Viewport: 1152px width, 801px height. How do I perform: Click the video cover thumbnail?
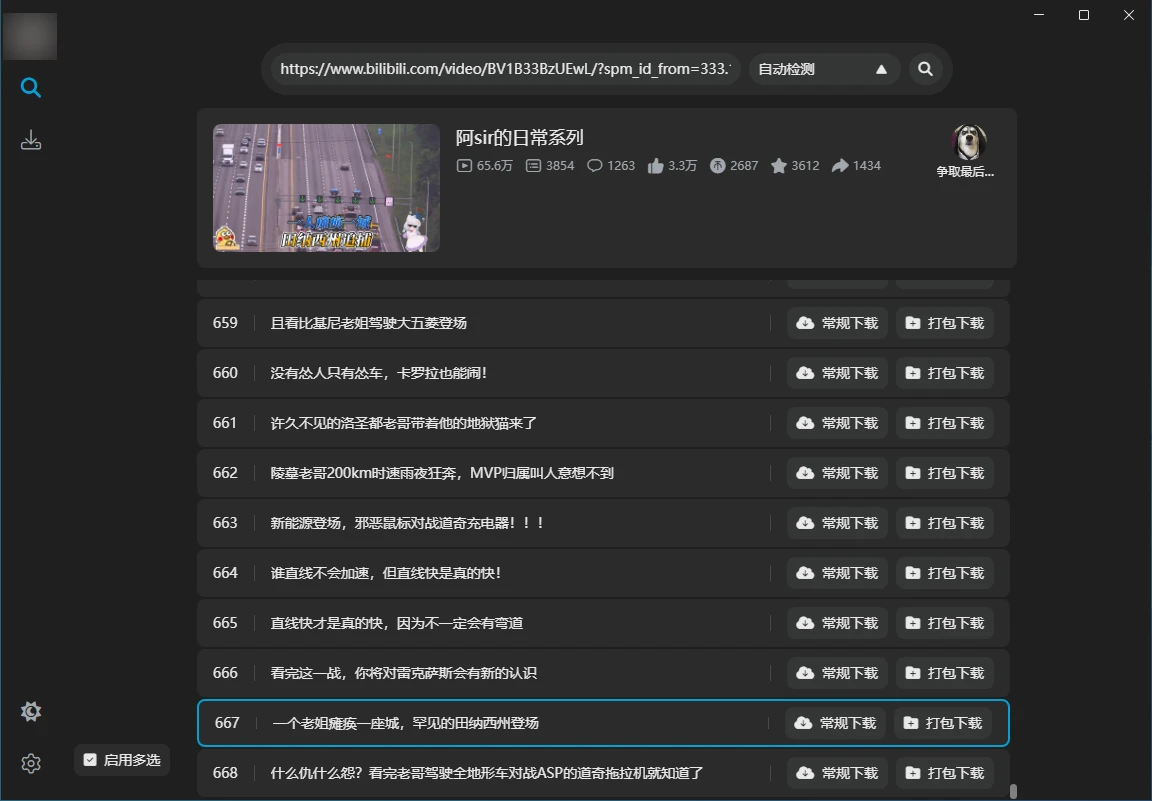(x=326, y=188)
